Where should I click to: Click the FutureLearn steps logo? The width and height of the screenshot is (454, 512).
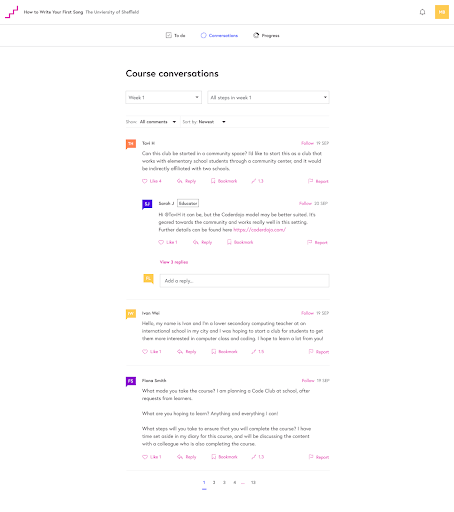point(12,12)
